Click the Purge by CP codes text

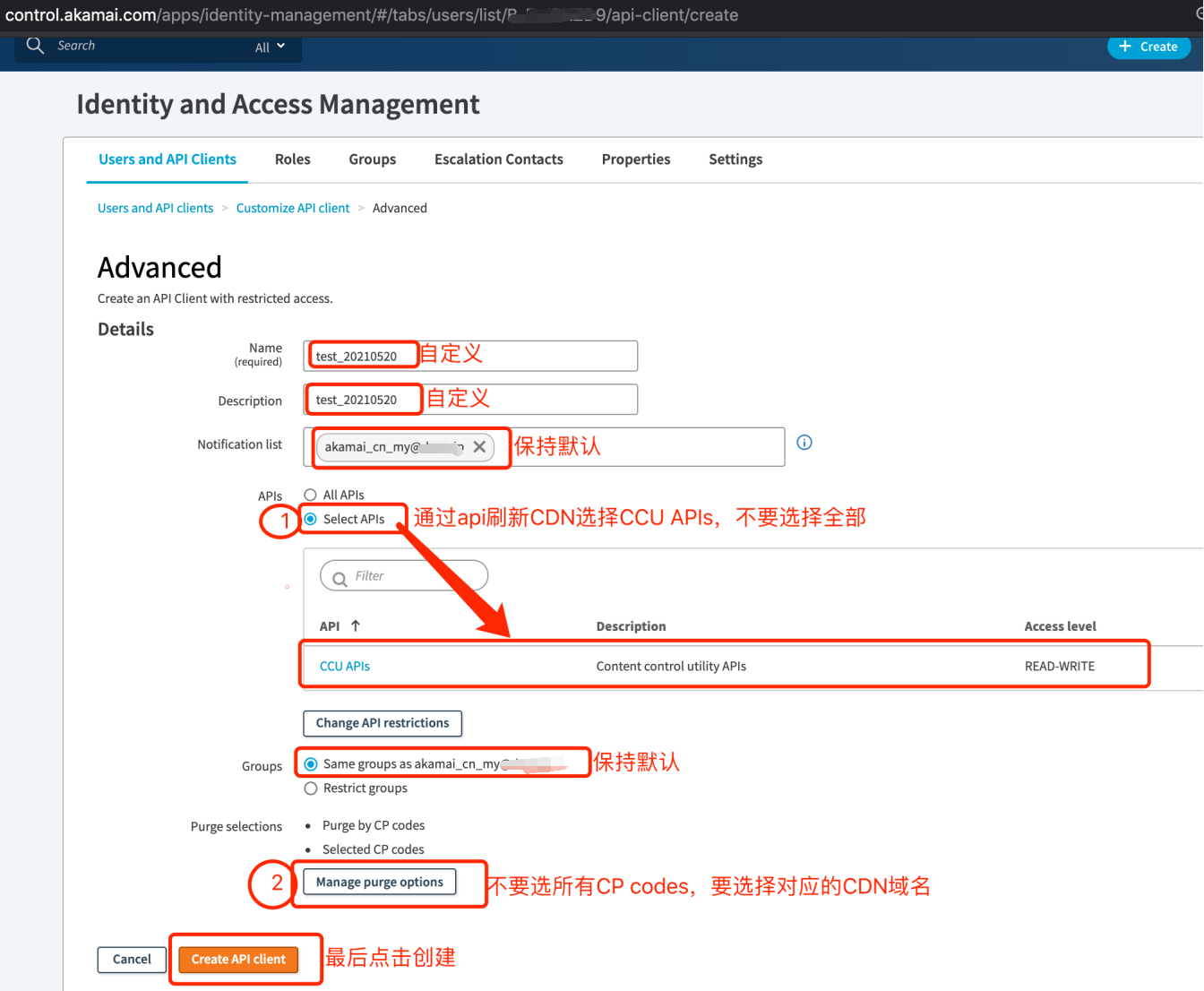coord(374,825)
